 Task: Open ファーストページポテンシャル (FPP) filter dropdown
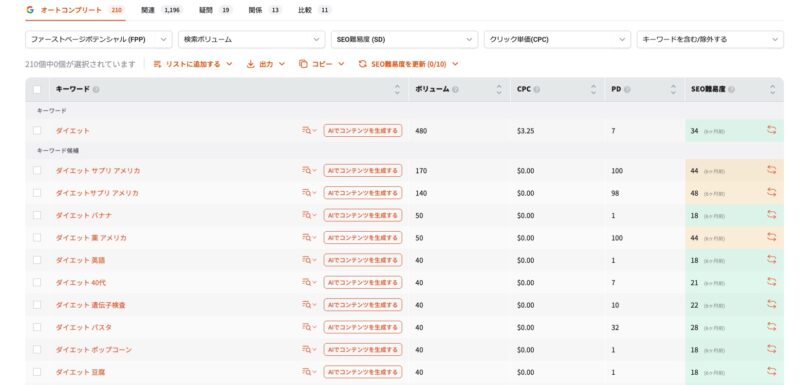tap(98, 39)
